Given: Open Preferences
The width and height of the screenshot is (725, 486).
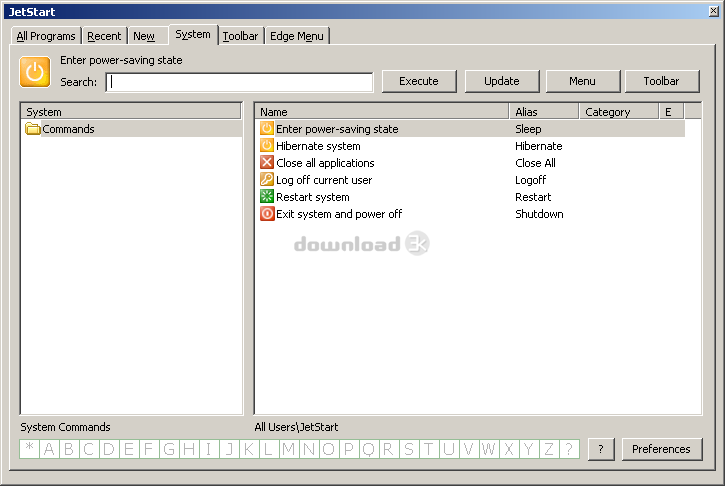Looking at the screenshot, I should [662, 449].
